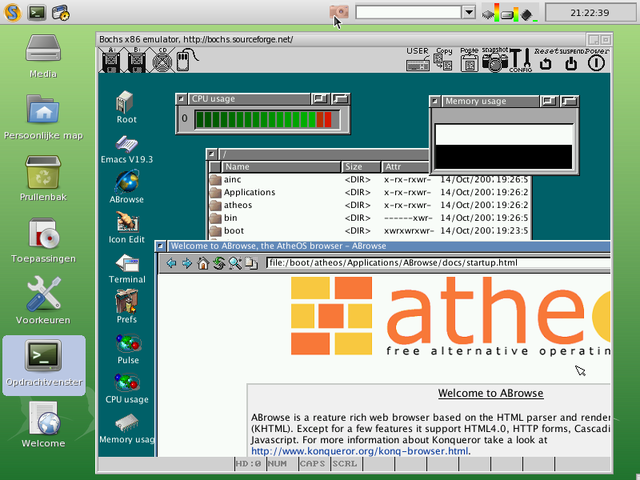
Task: Select the atheos folder row
Action: [369, 205]
